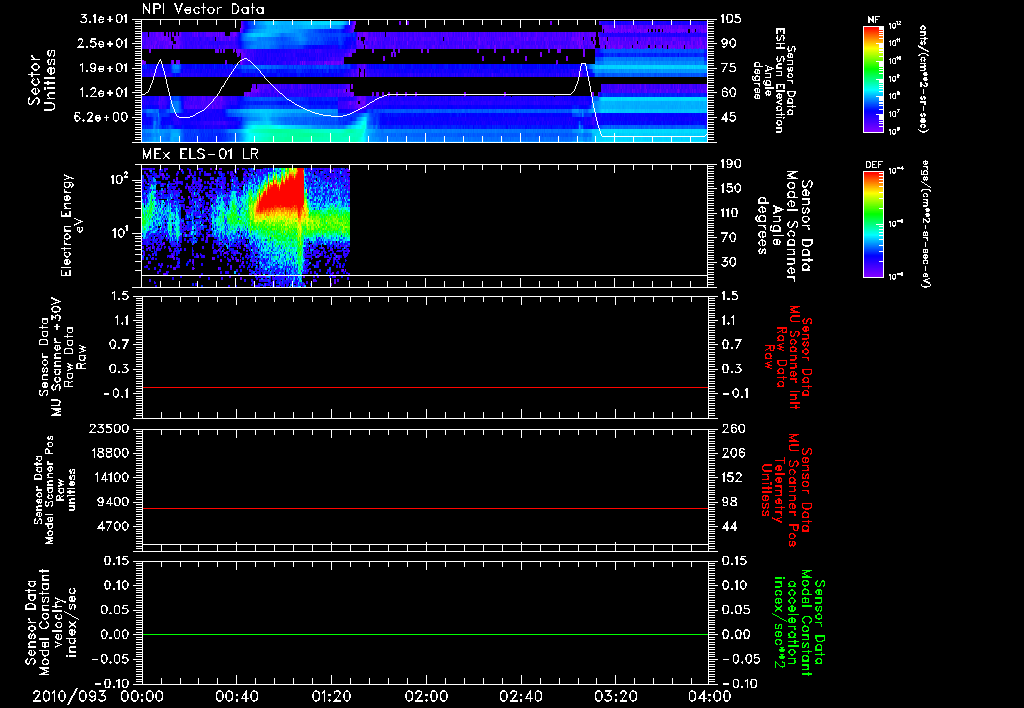Image resolution: width=1024 pixels, height=708 pixels.
Task: Click the '00:00' time axis label
Action: pos(141,696)
